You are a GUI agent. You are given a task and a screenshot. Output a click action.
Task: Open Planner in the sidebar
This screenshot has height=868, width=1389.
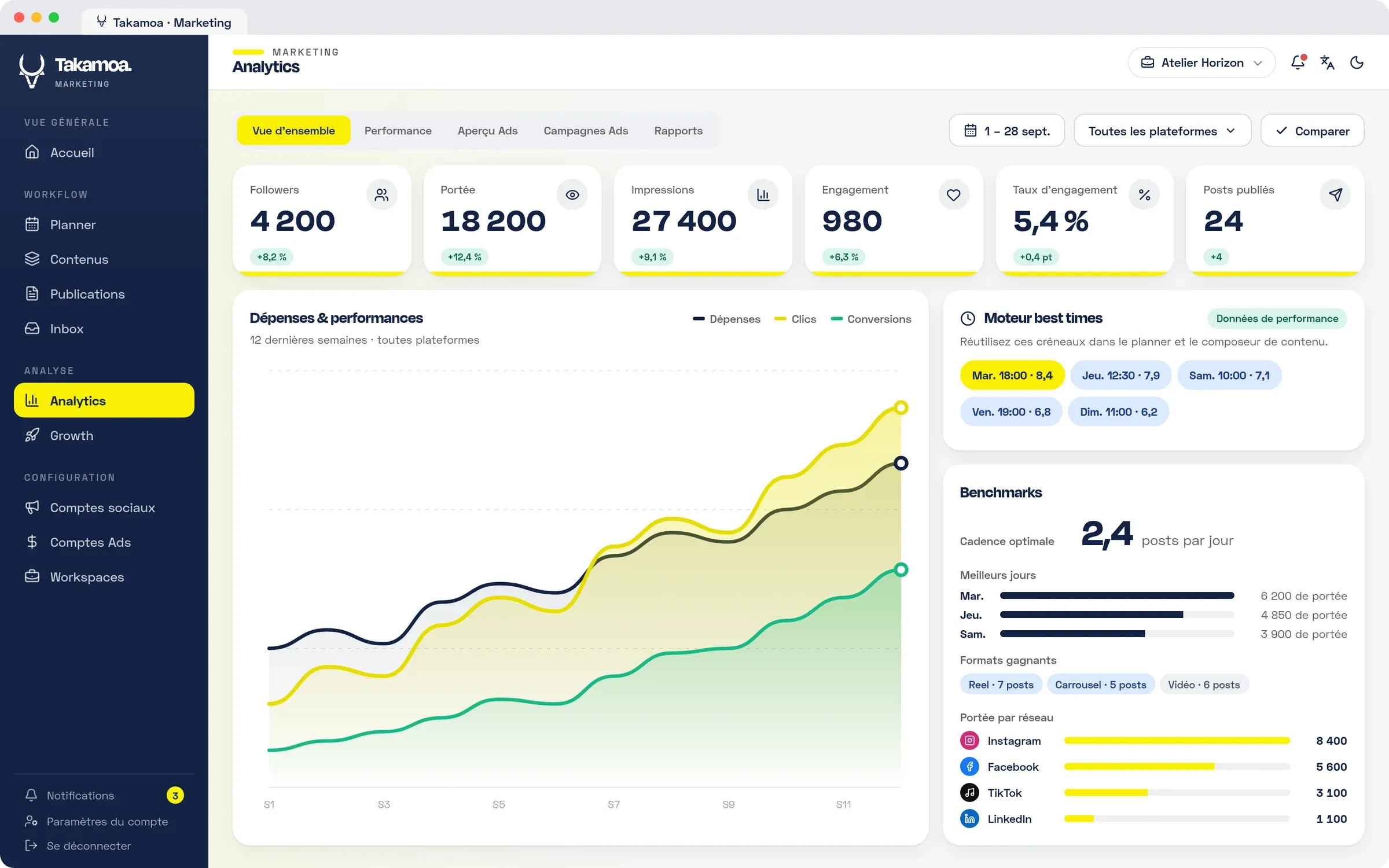click(104, 225)
